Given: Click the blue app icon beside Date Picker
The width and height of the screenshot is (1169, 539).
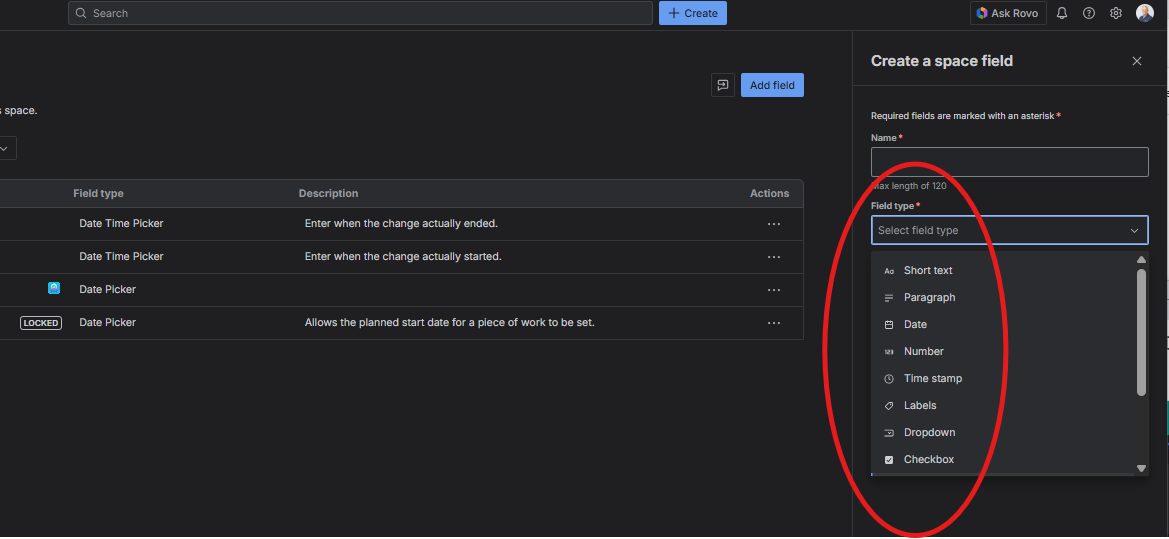Looking at the screenshot, I should pyautogui.click(x=54, y=288).
